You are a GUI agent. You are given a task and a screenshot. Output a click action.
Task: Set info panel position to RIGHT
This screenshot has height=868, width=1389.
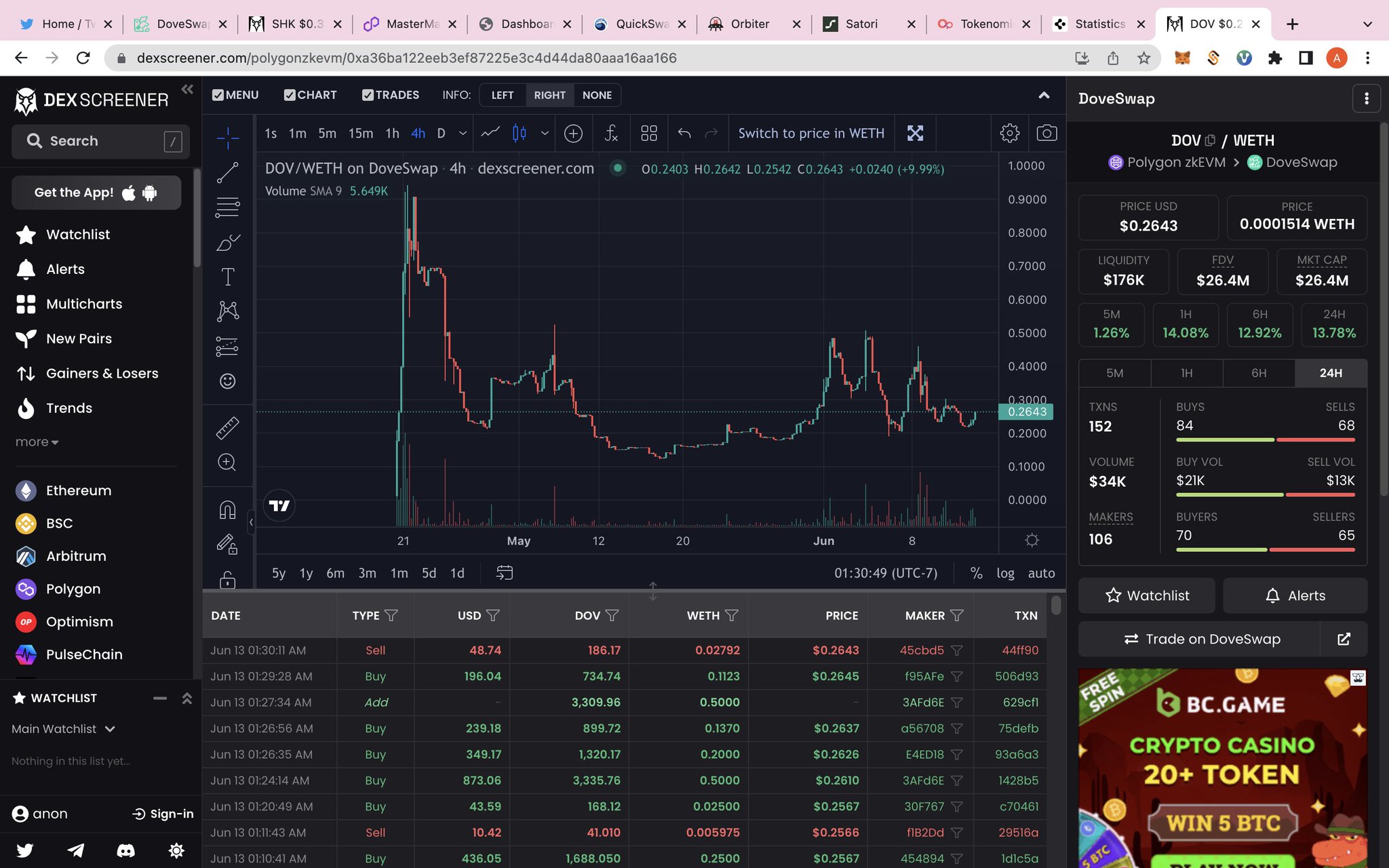(549, 95)
